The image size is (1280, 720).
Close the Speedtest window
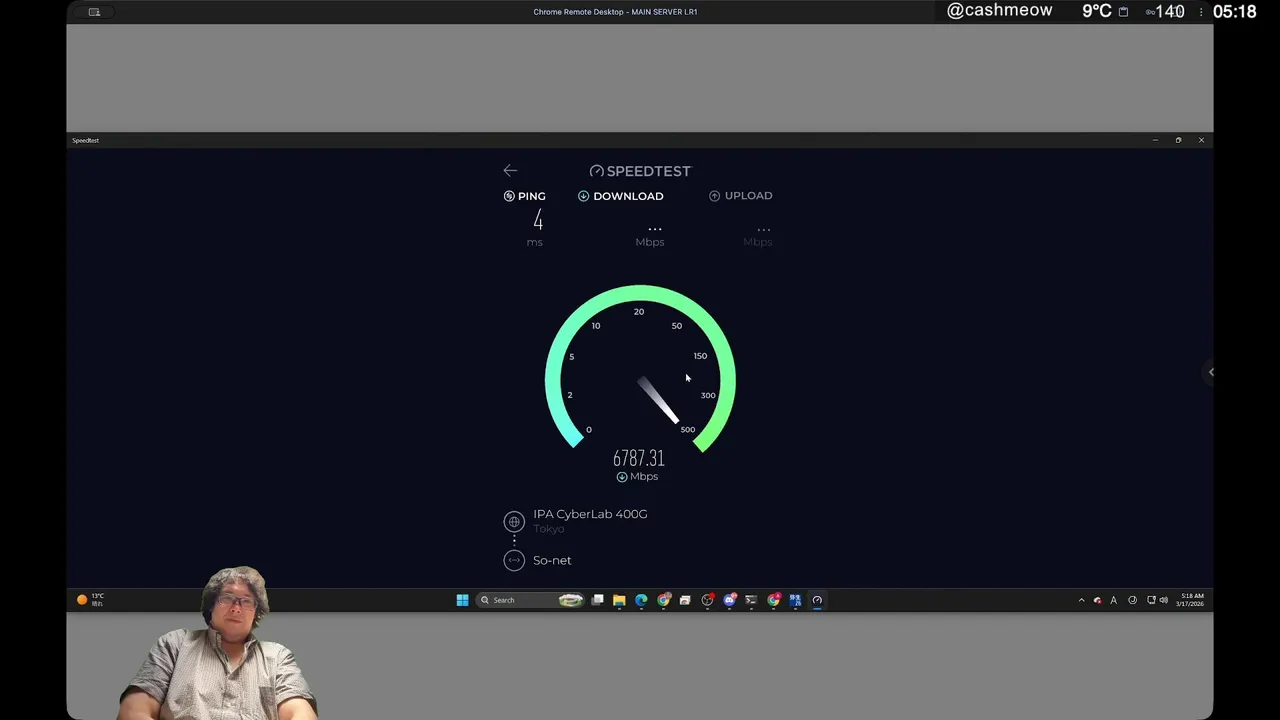pyautogui.click(x=1201, y=140)
